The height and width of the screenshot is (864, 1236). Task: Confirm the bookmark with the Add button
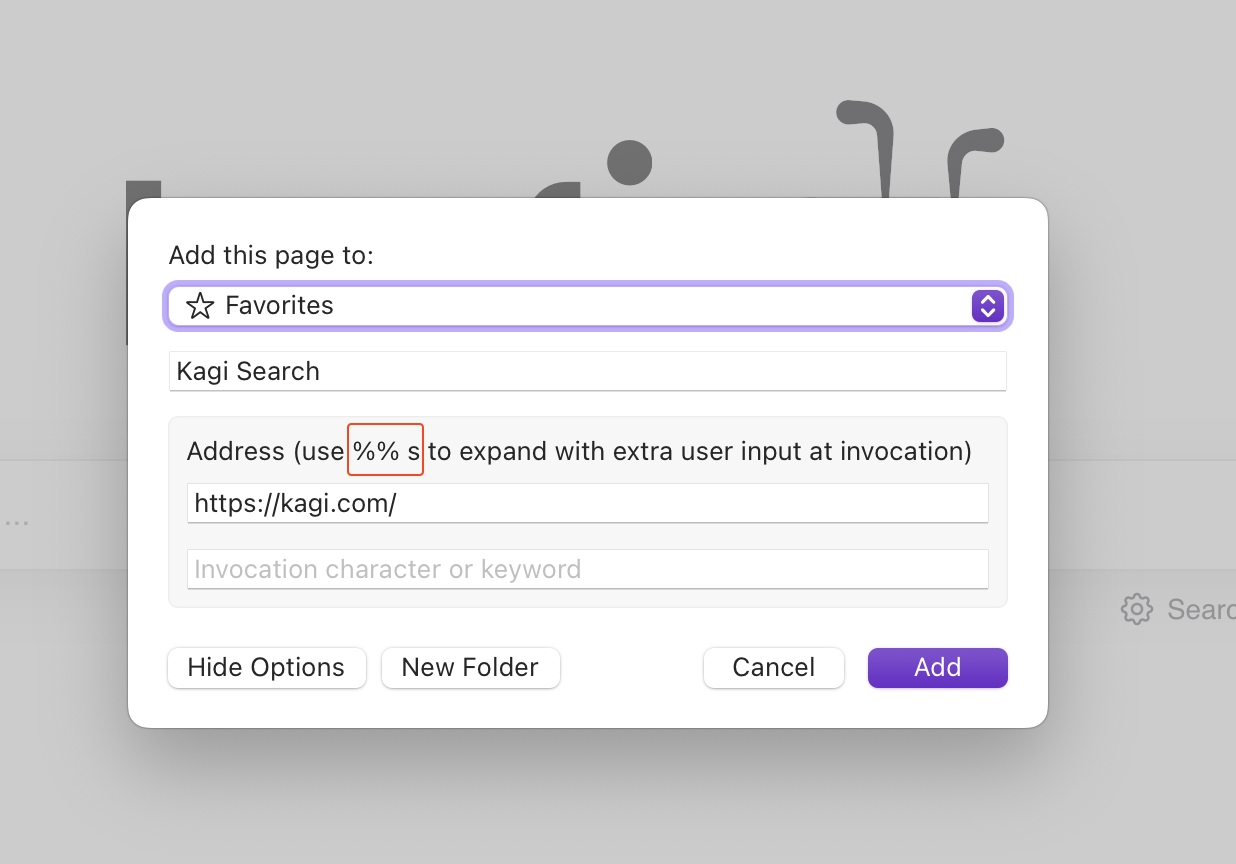click(937, 668)
